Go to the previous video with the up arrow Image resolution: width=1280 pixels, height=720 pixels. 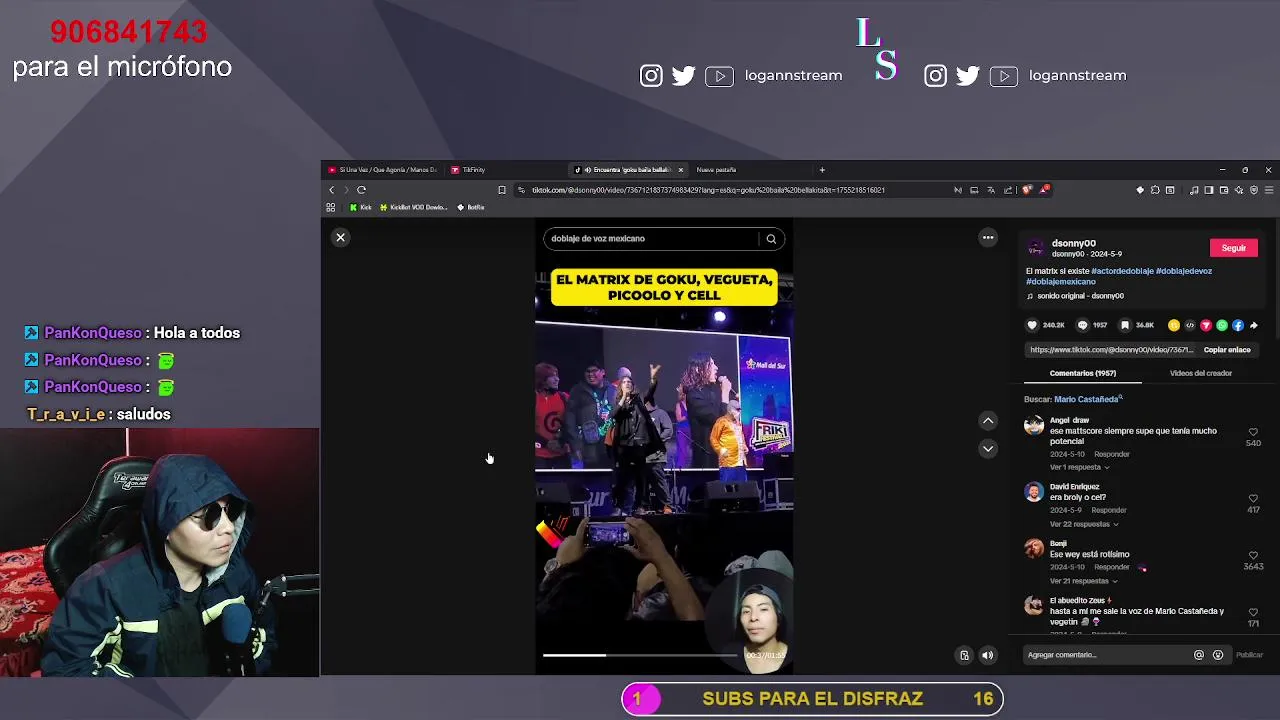pos(988,421)
